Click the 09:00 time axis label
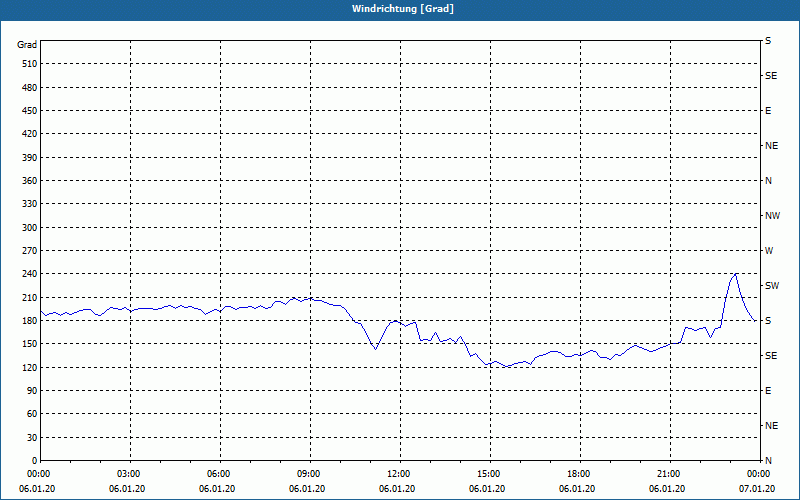The image size is (800, 500). 311,474
